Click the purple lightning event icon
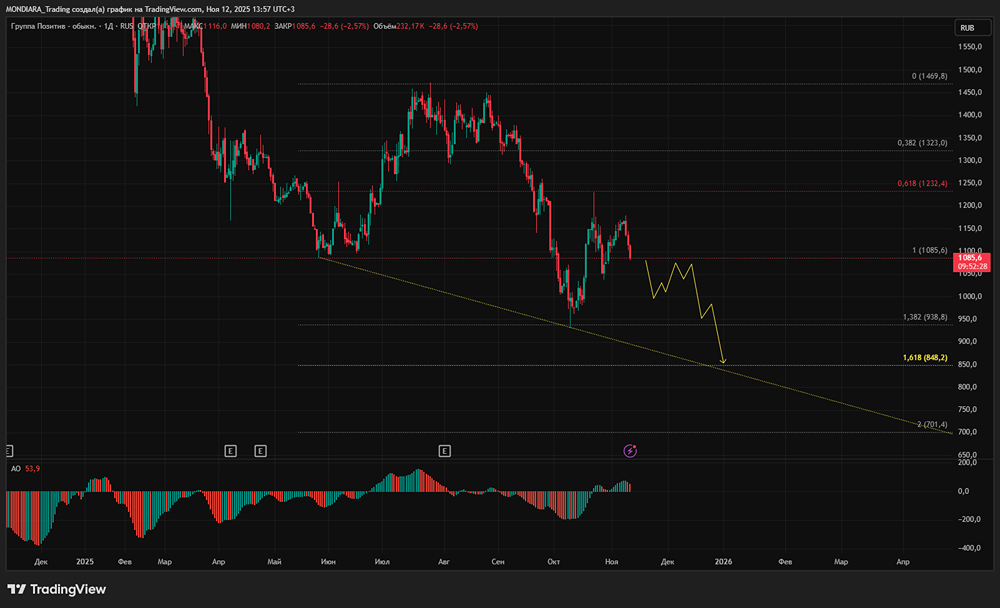Viewport: 1000px width, 608px height. [x=630, y=451]
